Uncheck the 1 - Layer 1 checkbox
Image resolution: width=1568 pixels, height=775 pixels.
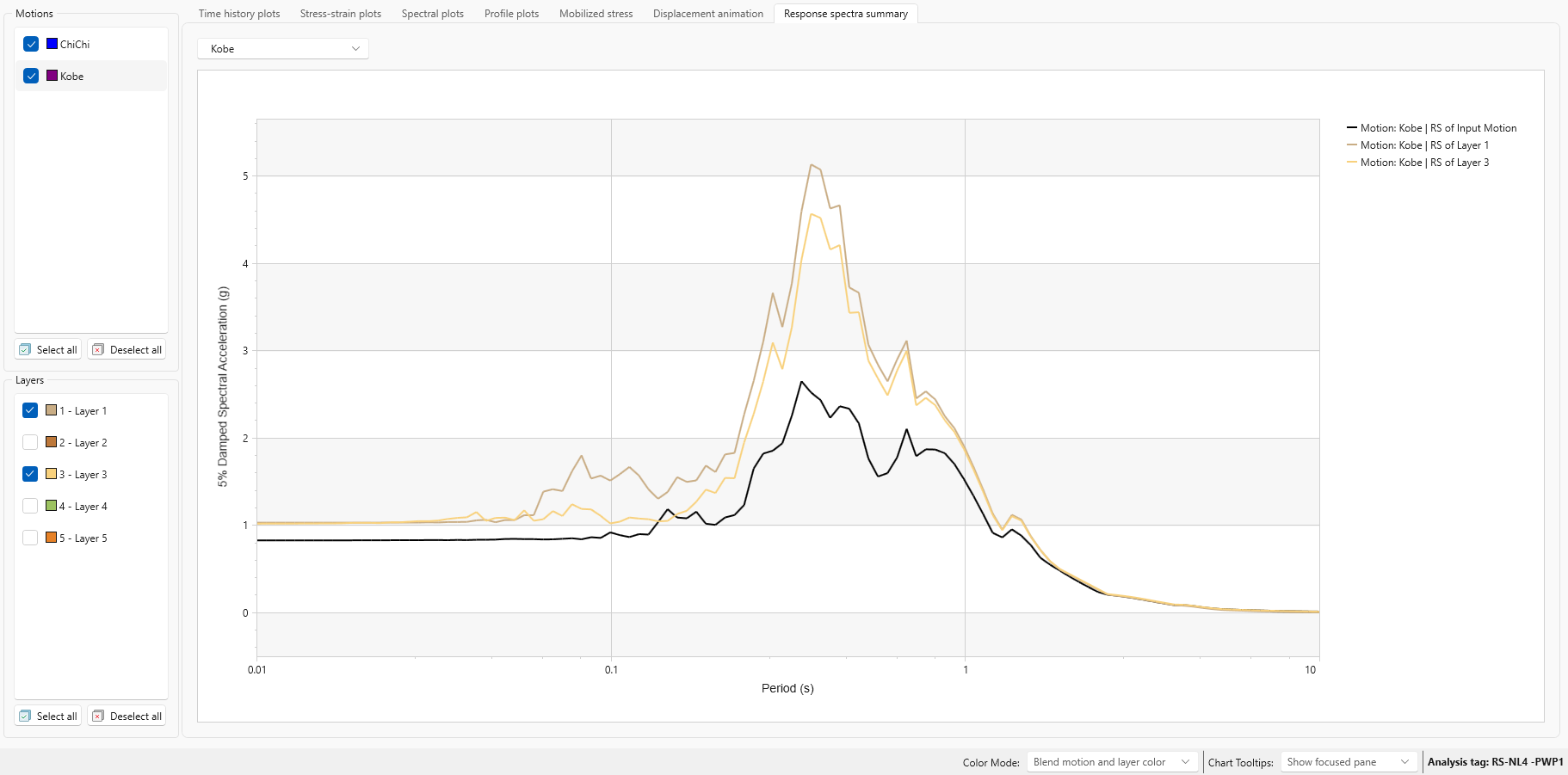click(30, 410)
